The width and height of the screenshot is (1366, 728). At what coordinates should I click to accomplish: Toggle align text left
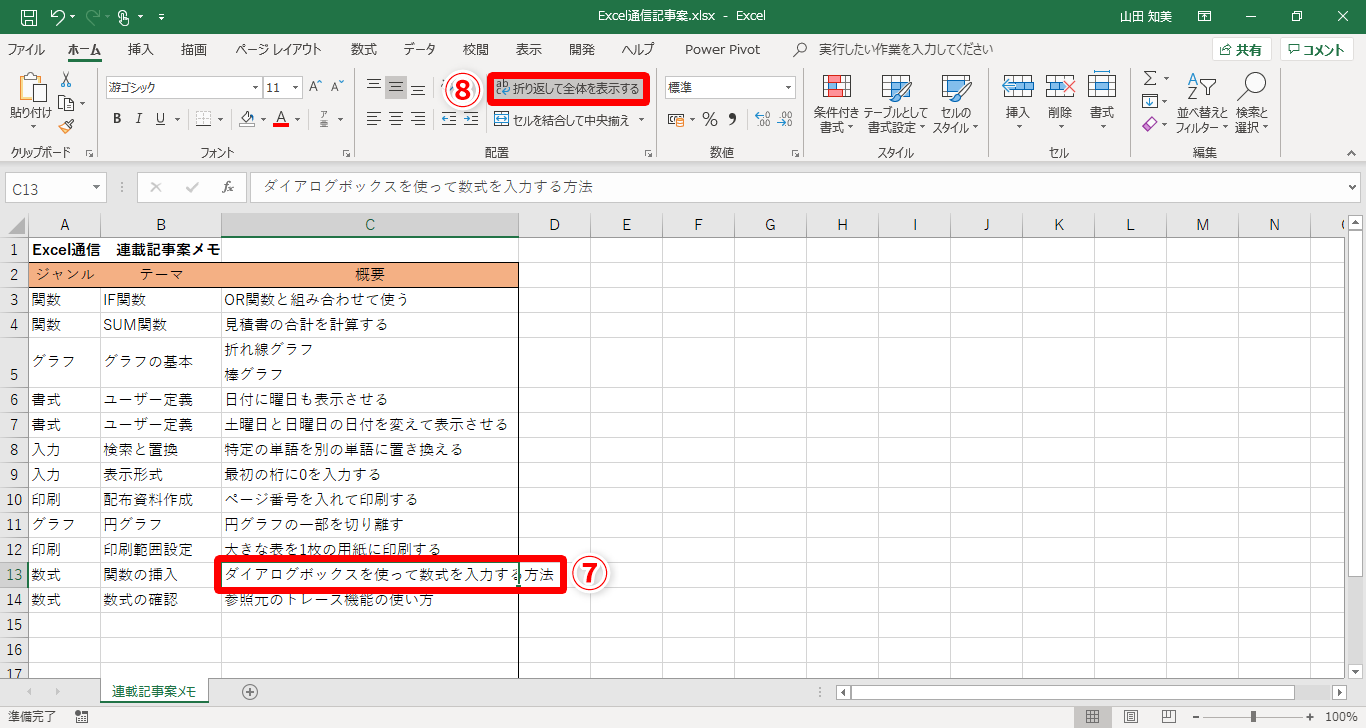(374, 119)
